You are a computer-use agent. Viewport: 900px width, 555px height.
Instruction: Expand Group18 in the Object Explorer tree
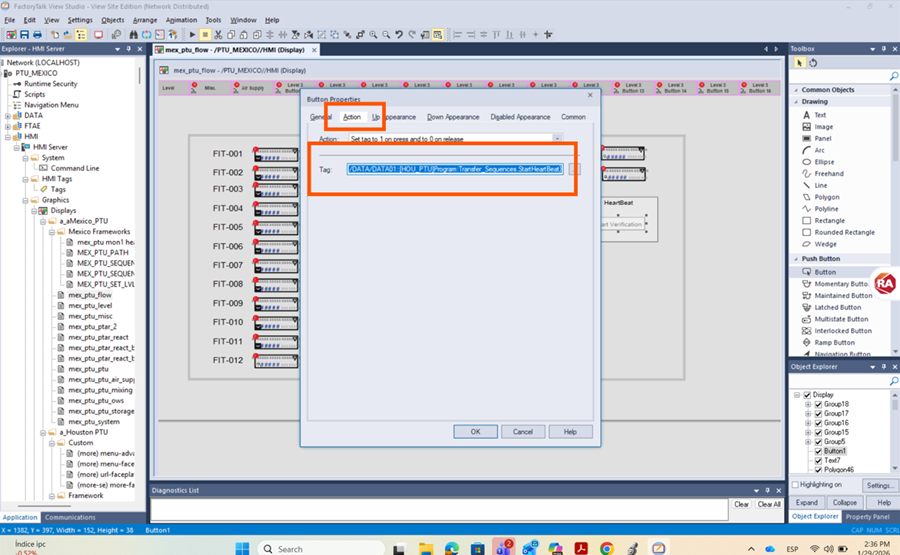tap(808, 404)
